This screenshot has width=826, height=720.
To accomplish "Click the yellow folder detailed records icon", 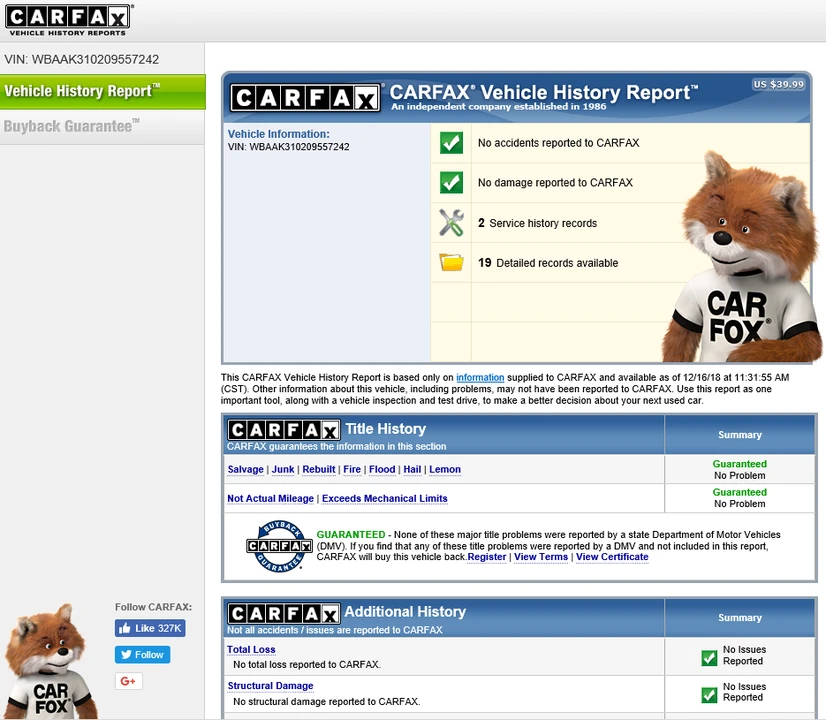I will pyautogui.click(x=451, y=262).
